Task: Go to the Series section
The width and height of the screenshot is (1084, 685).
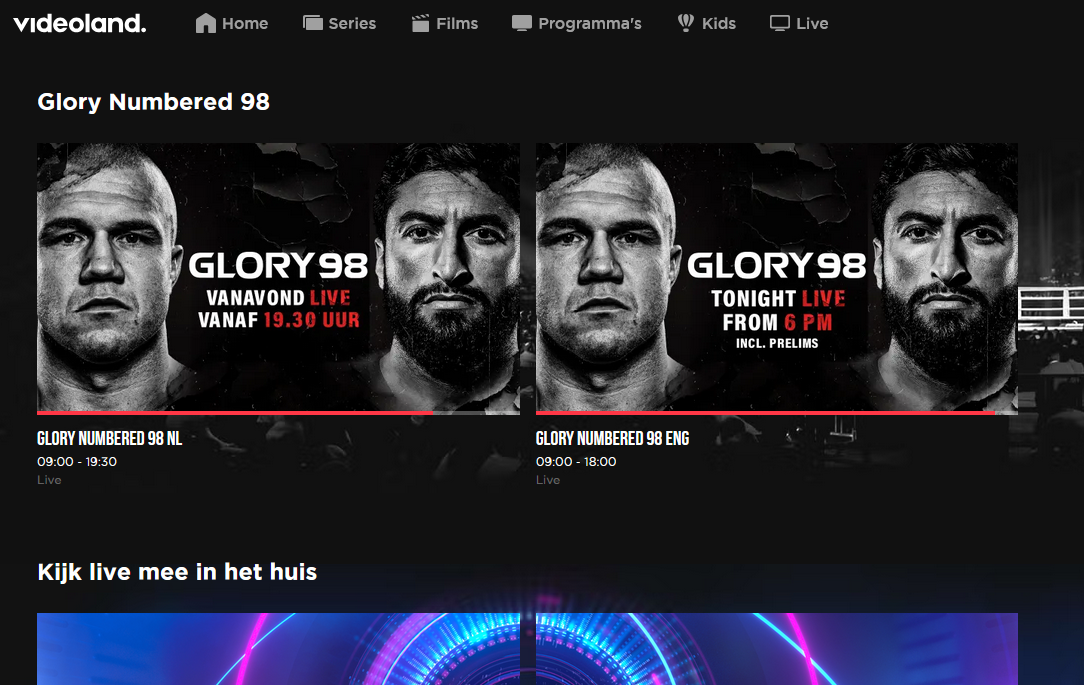Action: pyautogui.click(x=352, y=24)
